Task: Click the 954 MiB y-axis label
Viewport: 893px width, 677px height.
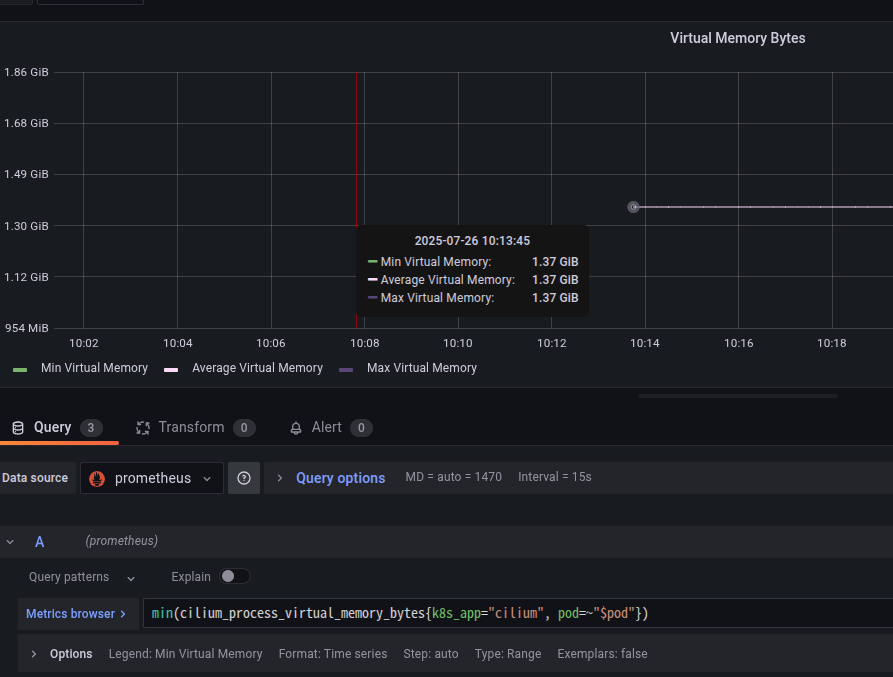Action: click(27, 328)
